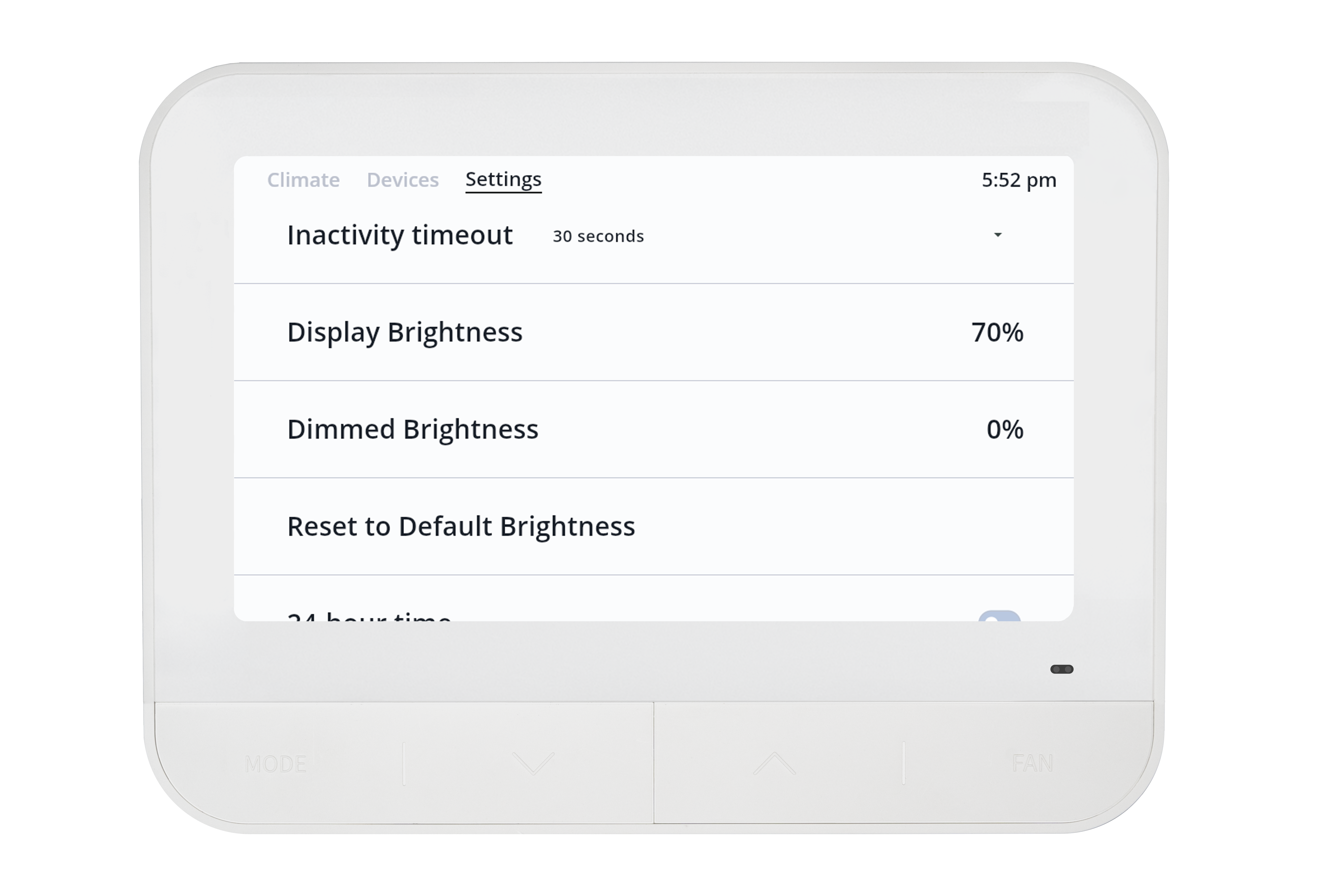Switch to the Climate tab
Screen dimensions: 1344x896
(303, 180)
